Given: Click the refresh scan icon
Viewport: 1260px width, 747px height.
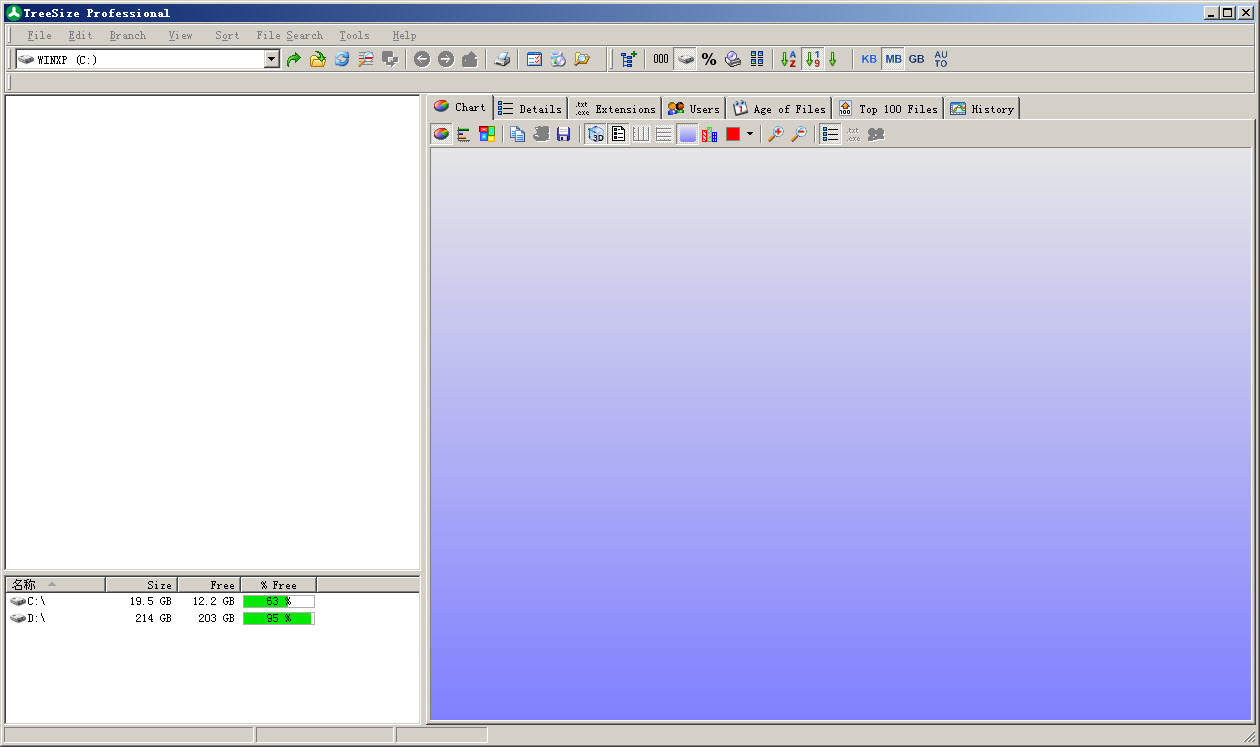Looking at the screenshot, I should click(x=342, y=60).
